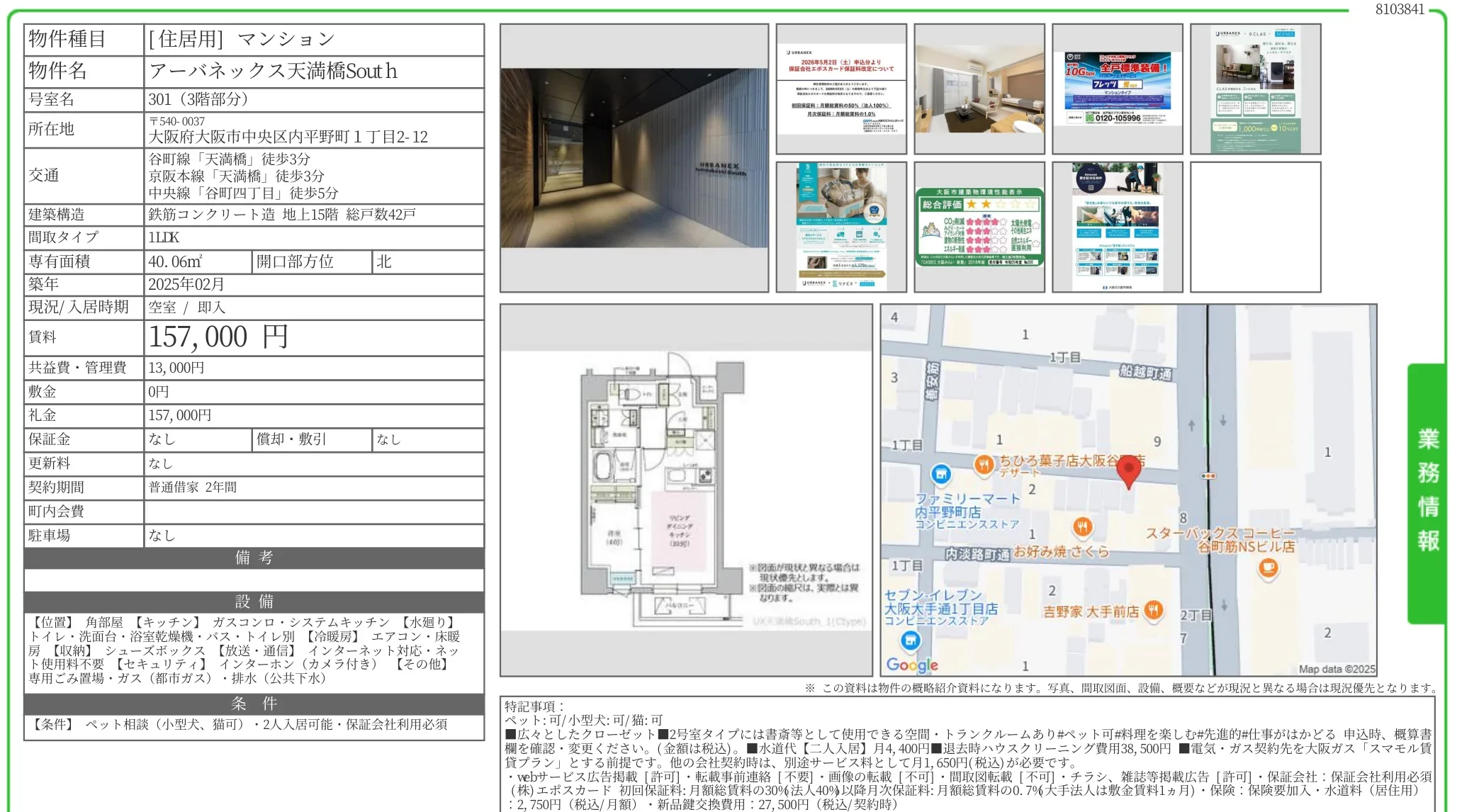This screenshot has height=812, width=1457.
Task: Click the 特記事項 notes heading
Action: [x=534, y=706]
